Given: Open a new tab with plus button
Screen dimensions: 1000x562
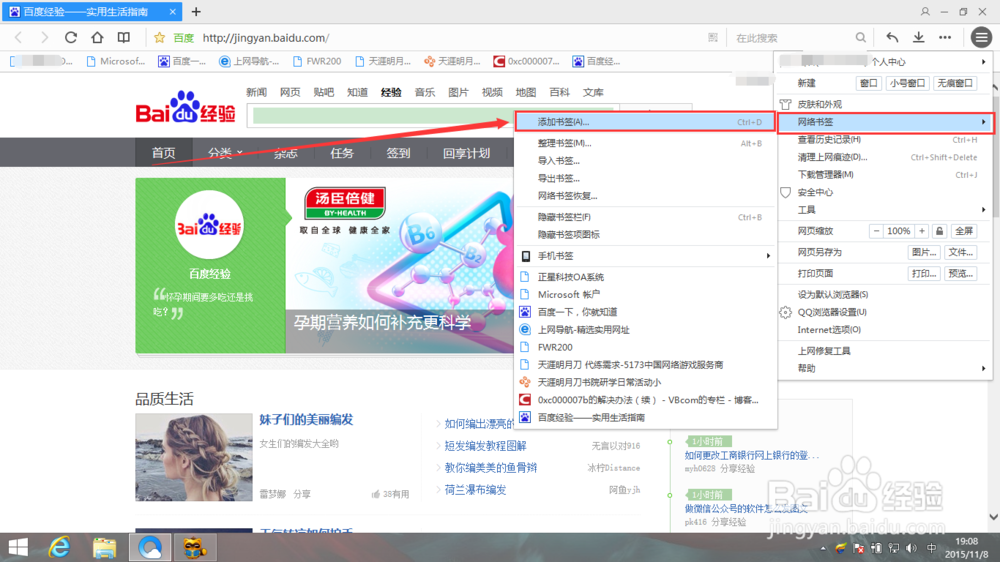Looking at the screenshot, I should pyautogui.click(x=196, y=11).
